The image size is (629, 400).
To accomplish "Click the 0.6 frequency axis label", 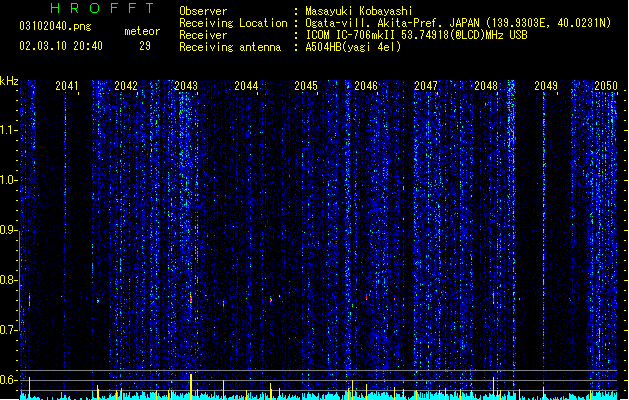I will tap(9, 380).
